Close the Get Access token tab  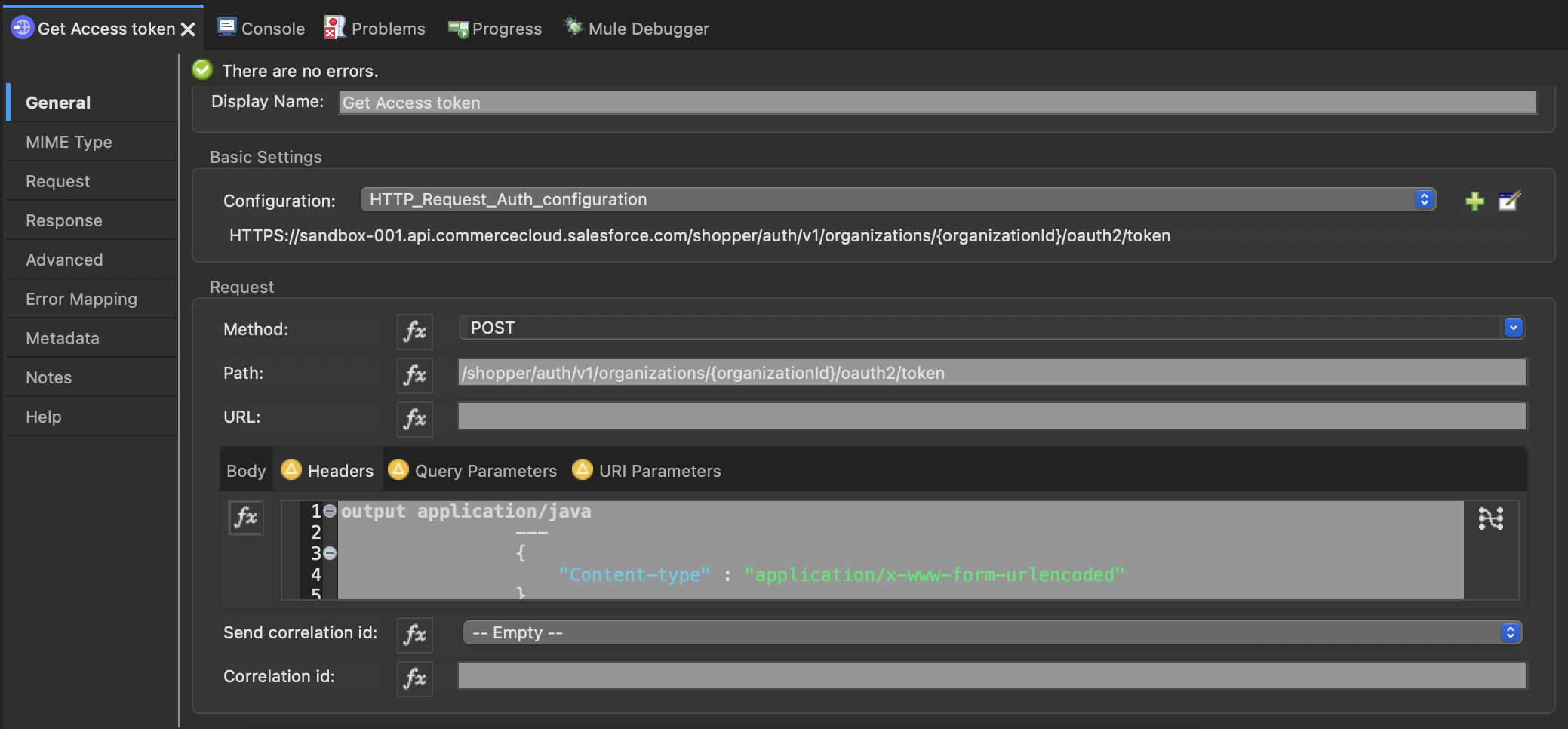pos(188,29)
